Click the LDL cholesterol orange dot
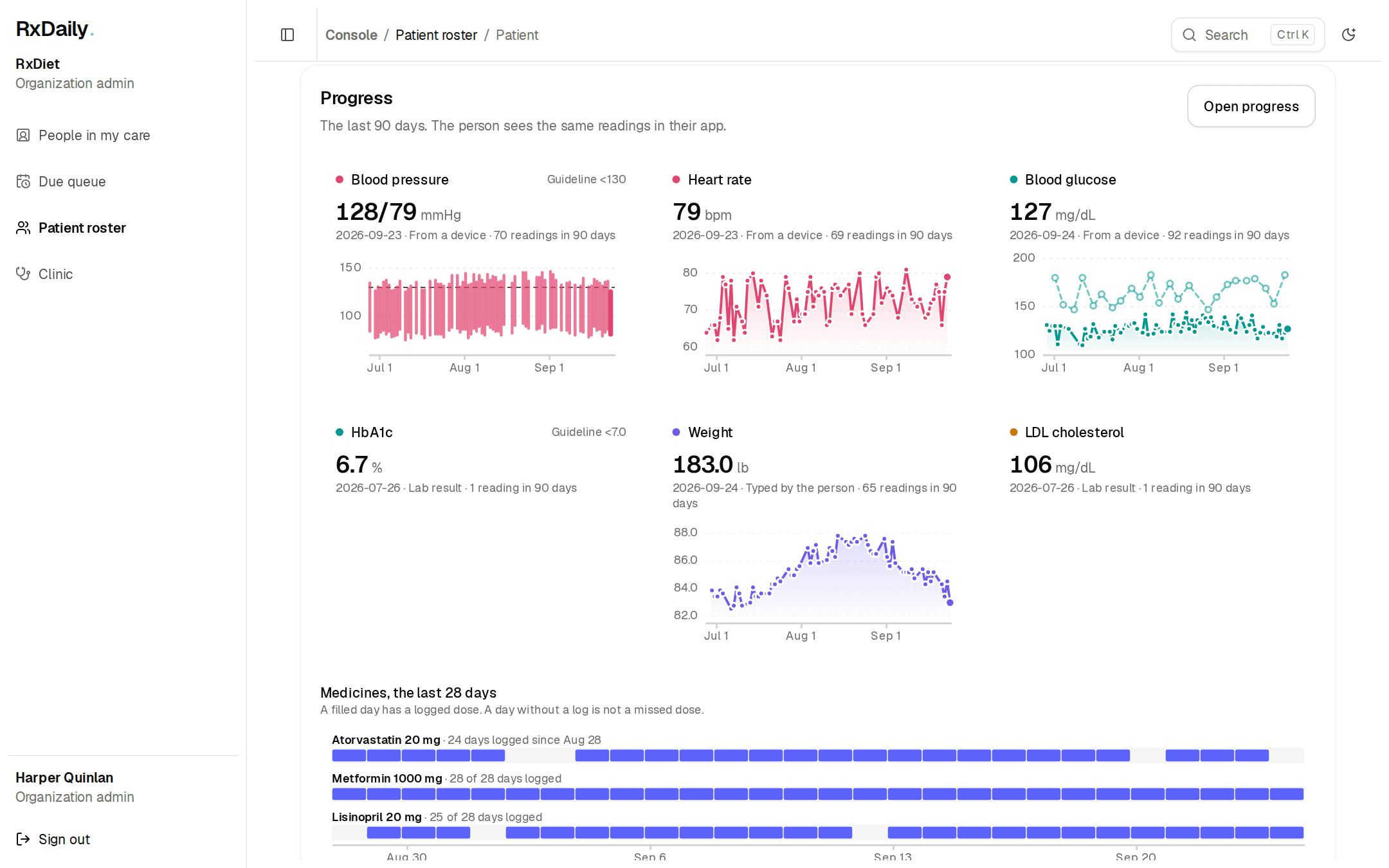The width and height of the screenshot is (1389, 868). coord(1013,432)
